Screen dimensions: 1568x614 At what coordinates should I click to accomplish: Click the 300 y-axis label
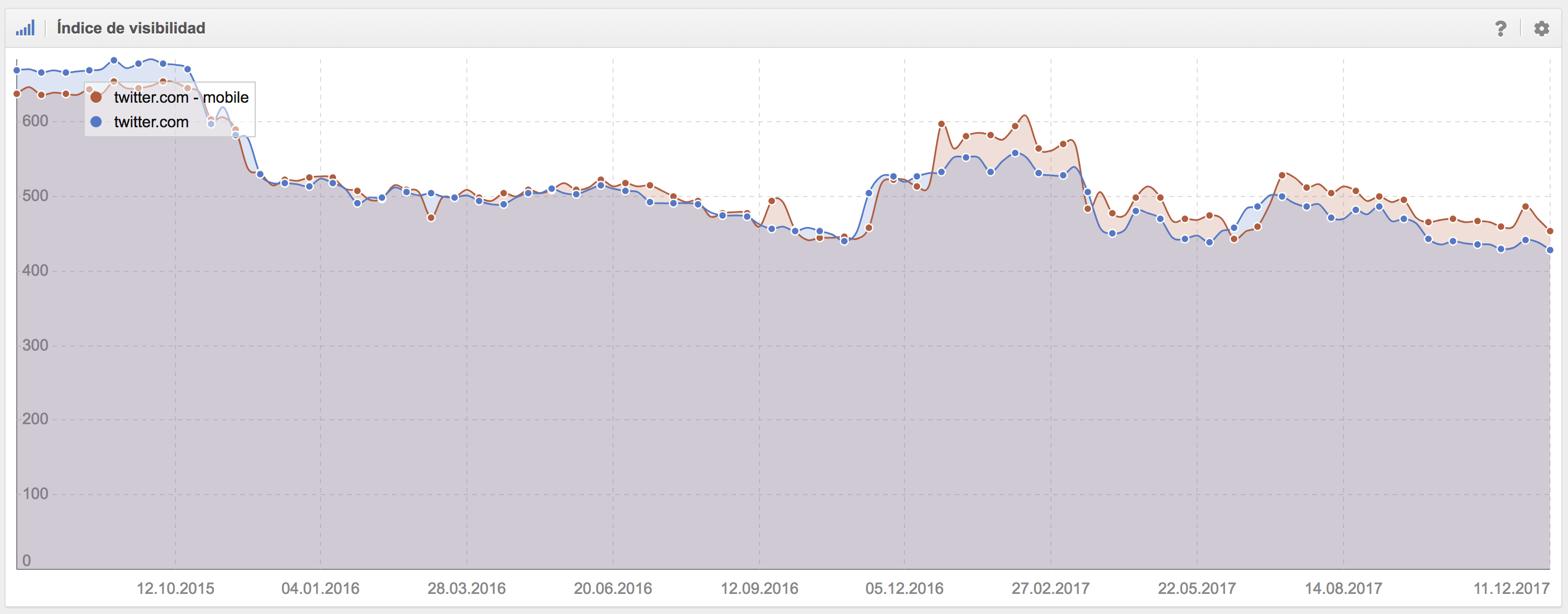coord(35,346)
